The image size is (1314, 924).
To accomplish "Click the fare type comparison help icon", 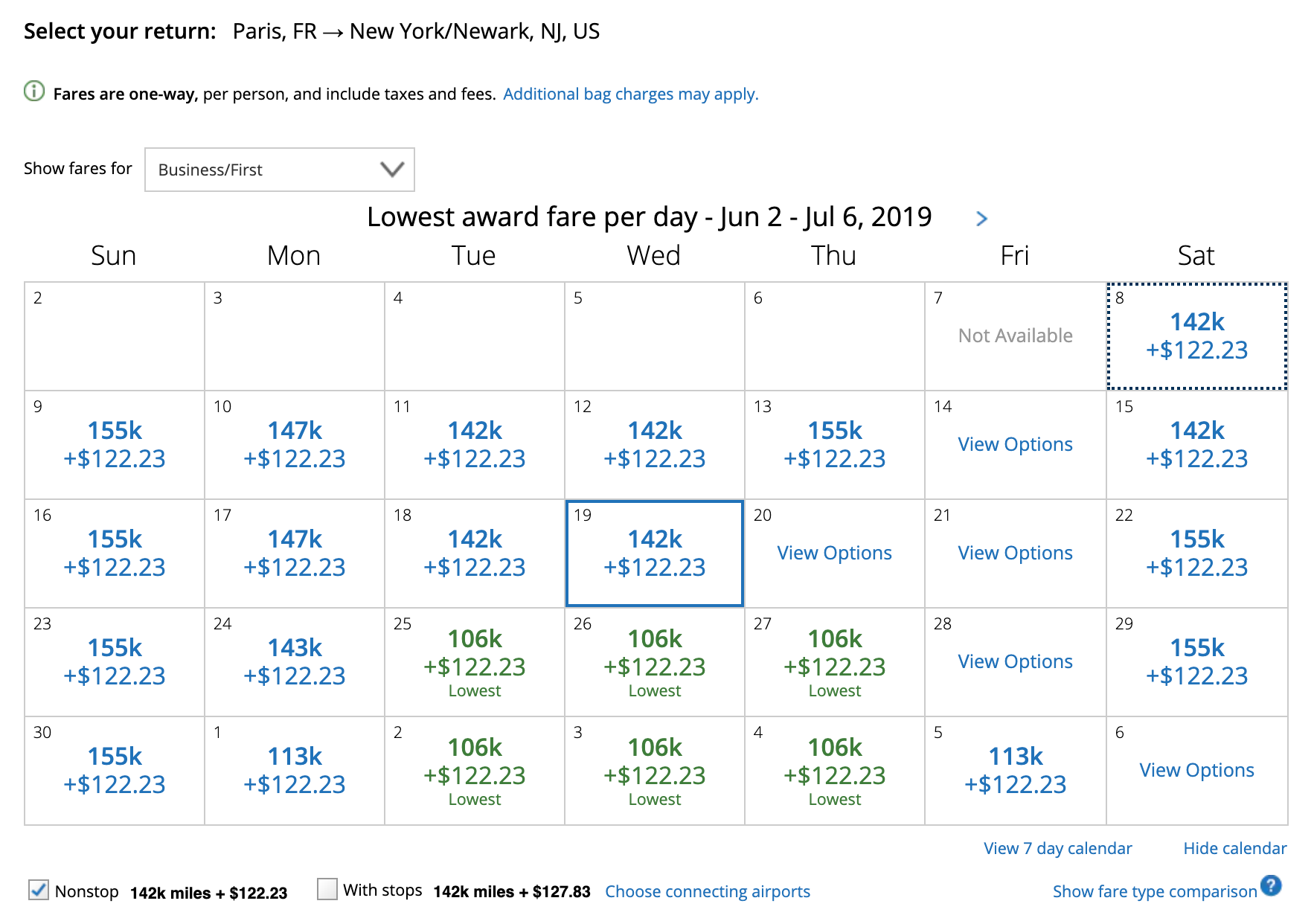I will point(1271,885).
